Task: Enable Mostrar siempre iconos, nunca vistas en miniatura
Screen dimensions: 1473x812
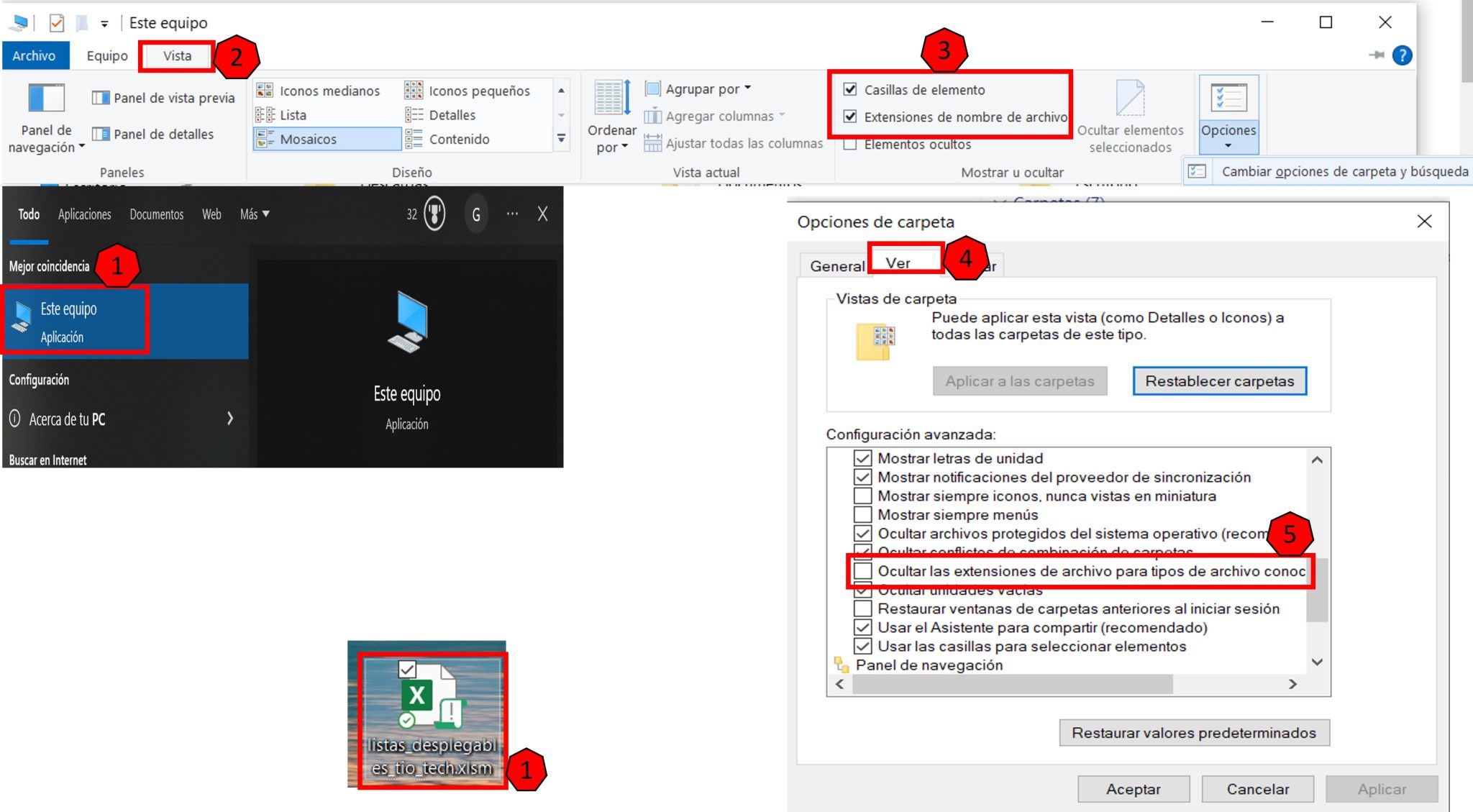Action: [x=862, y=496]
